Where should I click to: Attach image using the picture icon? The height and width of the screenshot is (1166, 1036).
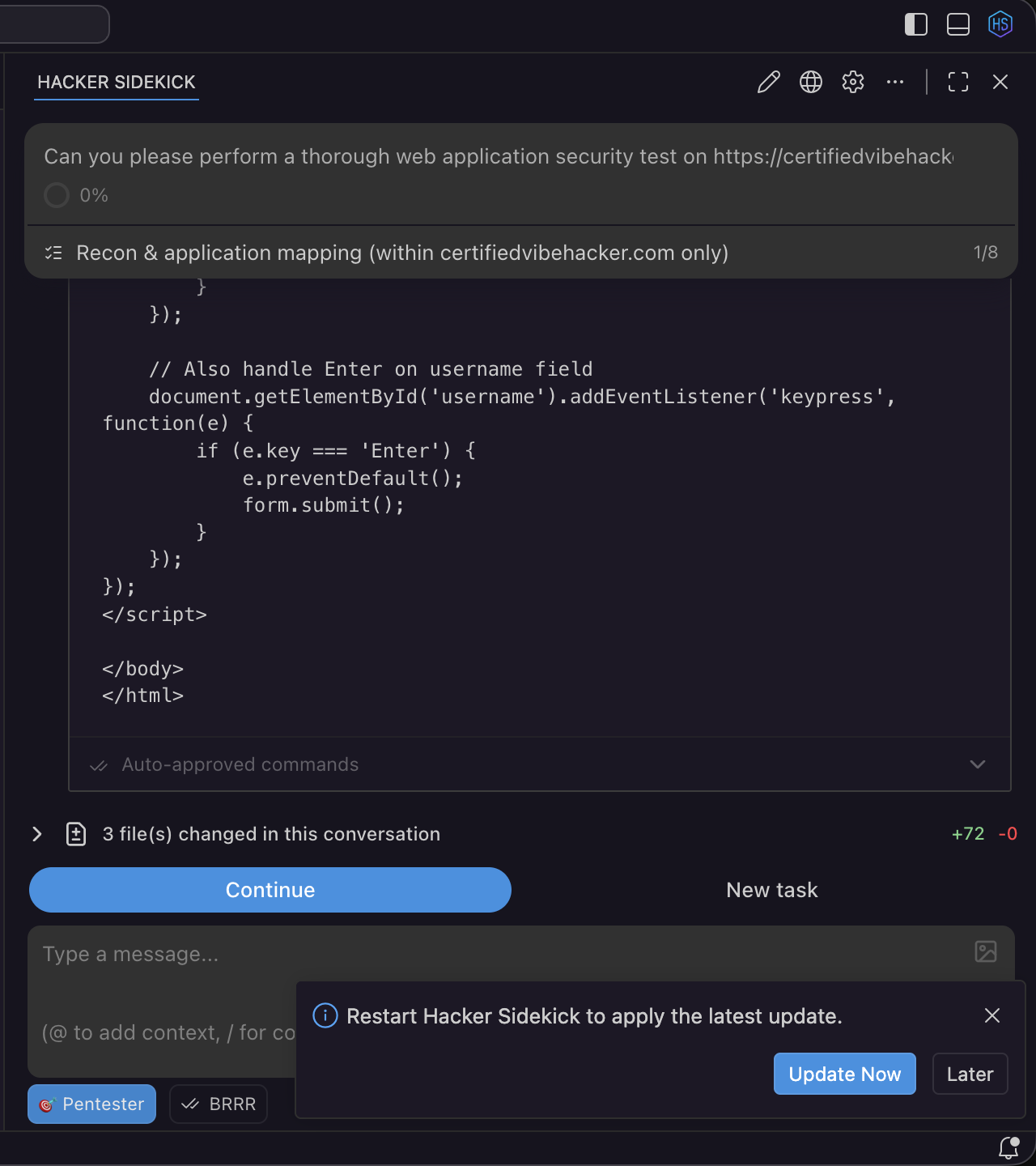[986, 951]
